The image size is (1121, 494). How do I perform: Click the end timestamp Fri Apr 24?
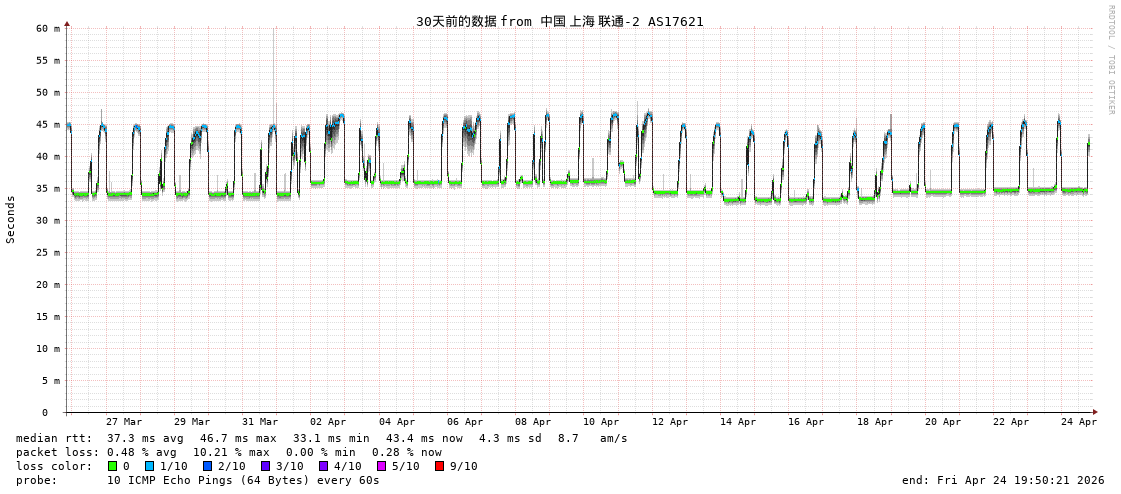pos(1002,480)
